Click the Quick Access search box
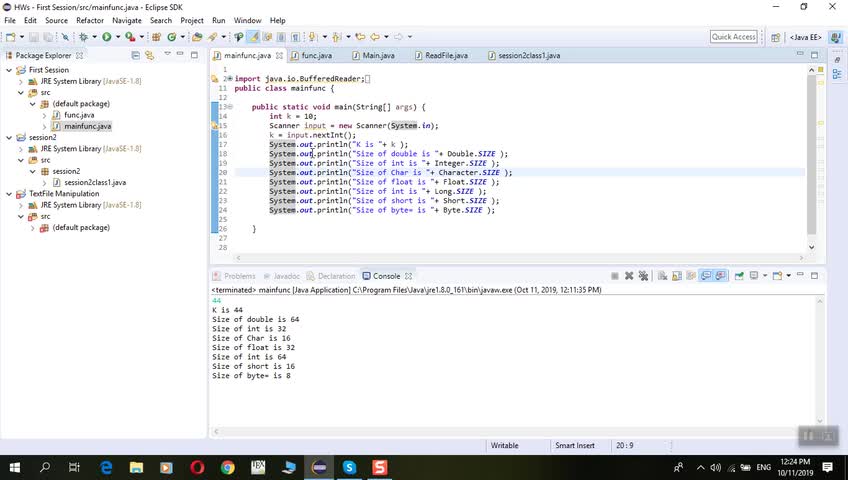 point(734,37)
